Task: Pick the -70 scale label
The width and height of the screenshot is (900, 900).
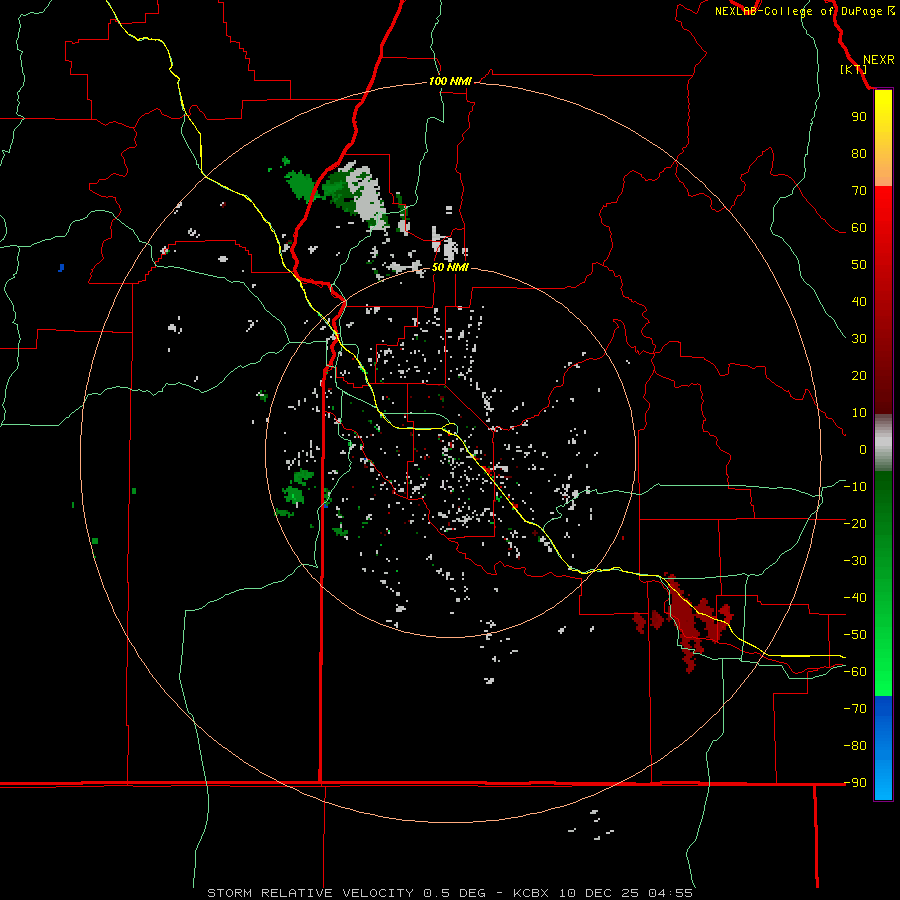Action: pyautogui.click(x=855, y=709)
